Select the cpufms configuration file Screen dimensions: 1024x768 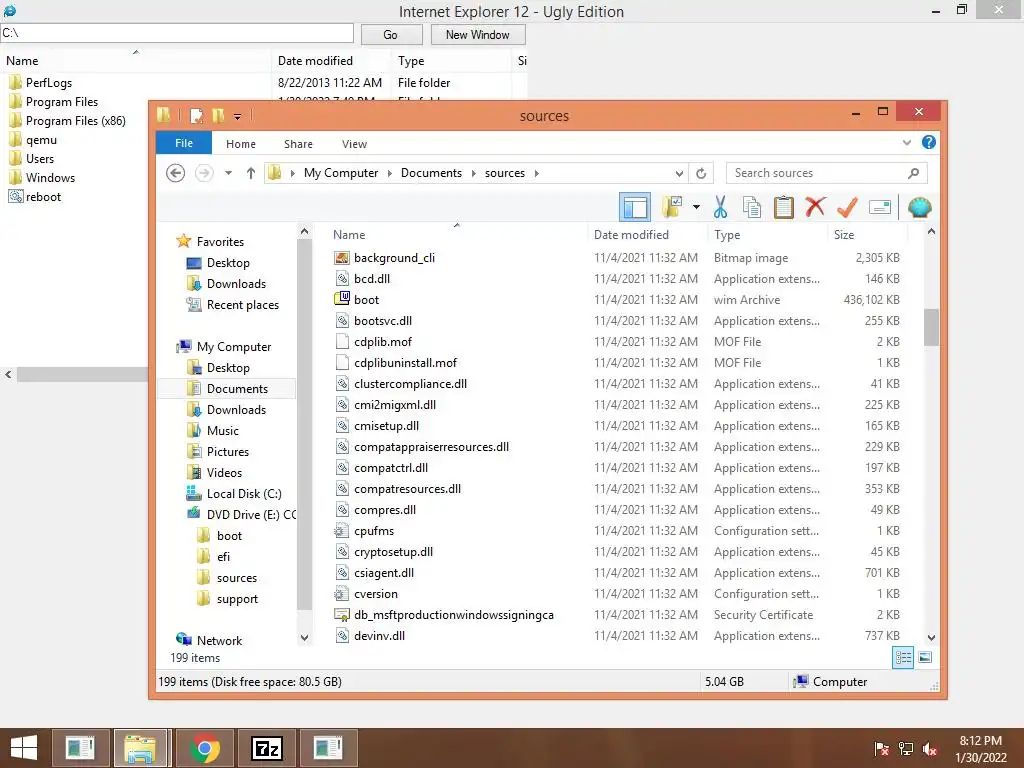pos(374,531)
